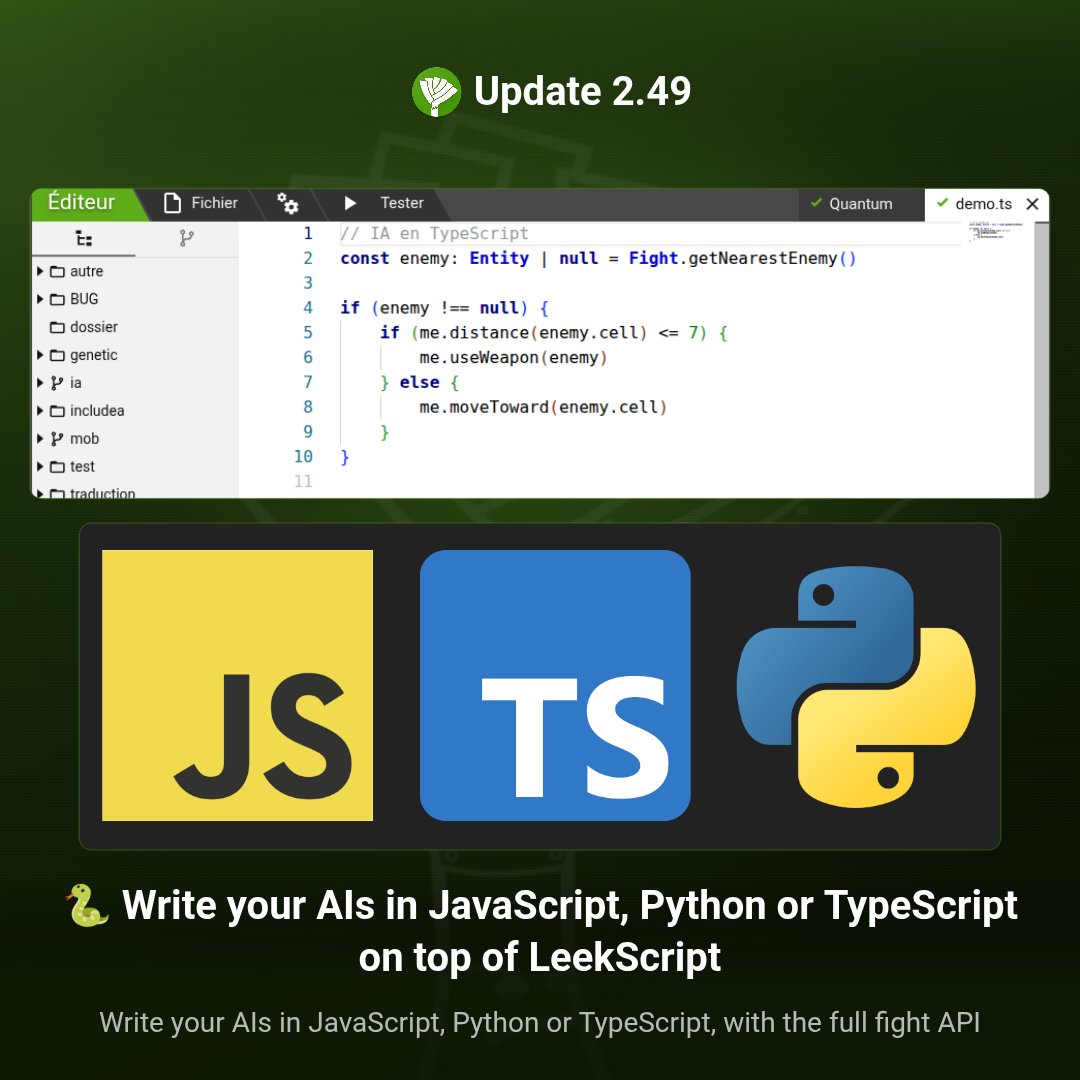Viewport: 1080px width, 1080px height.
Task: Show the folder tree view icon
Action: click(84, 238)
